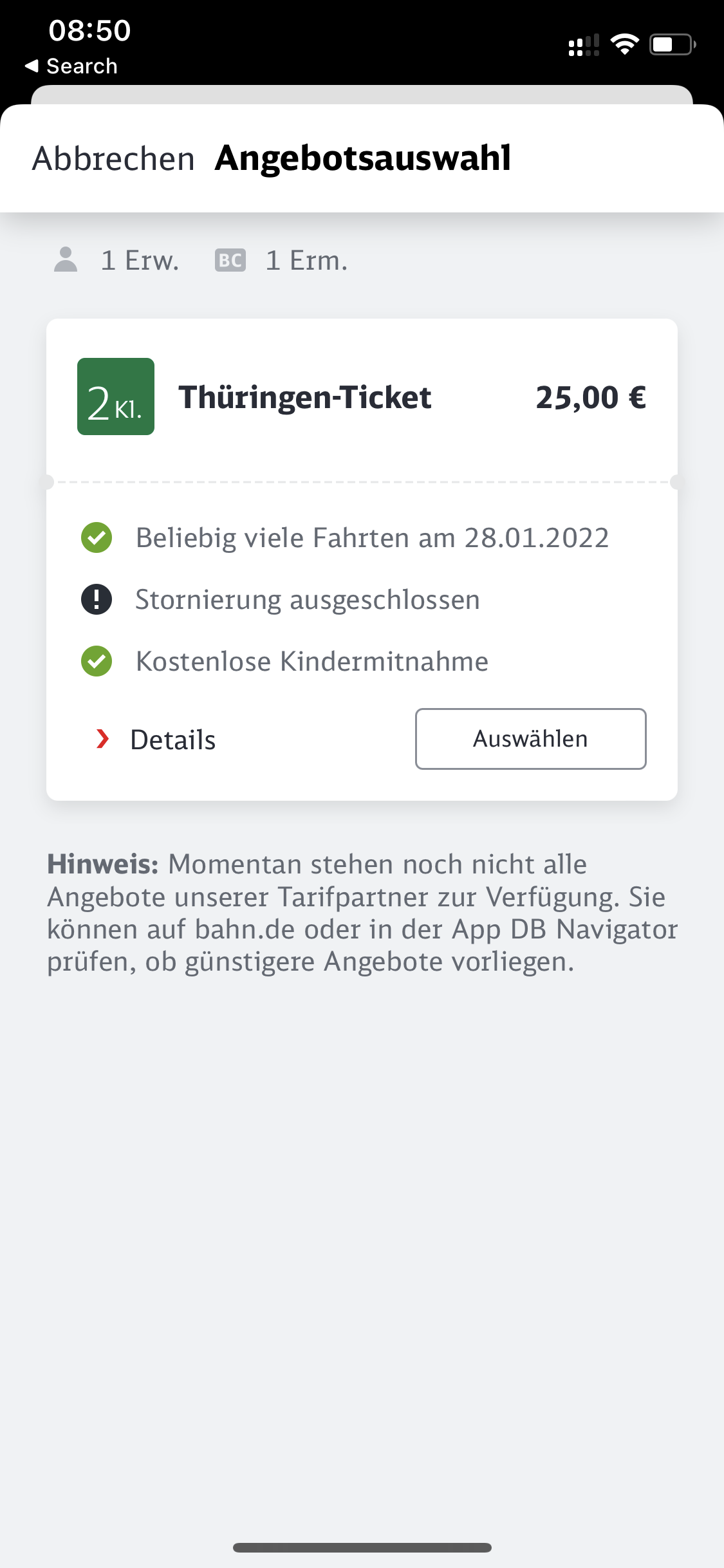Image resolution: width=724 pixels, height=1568 pixels.
Task: Tap Abbrechen to cancel offer selection
Action: tap(113, 158)
